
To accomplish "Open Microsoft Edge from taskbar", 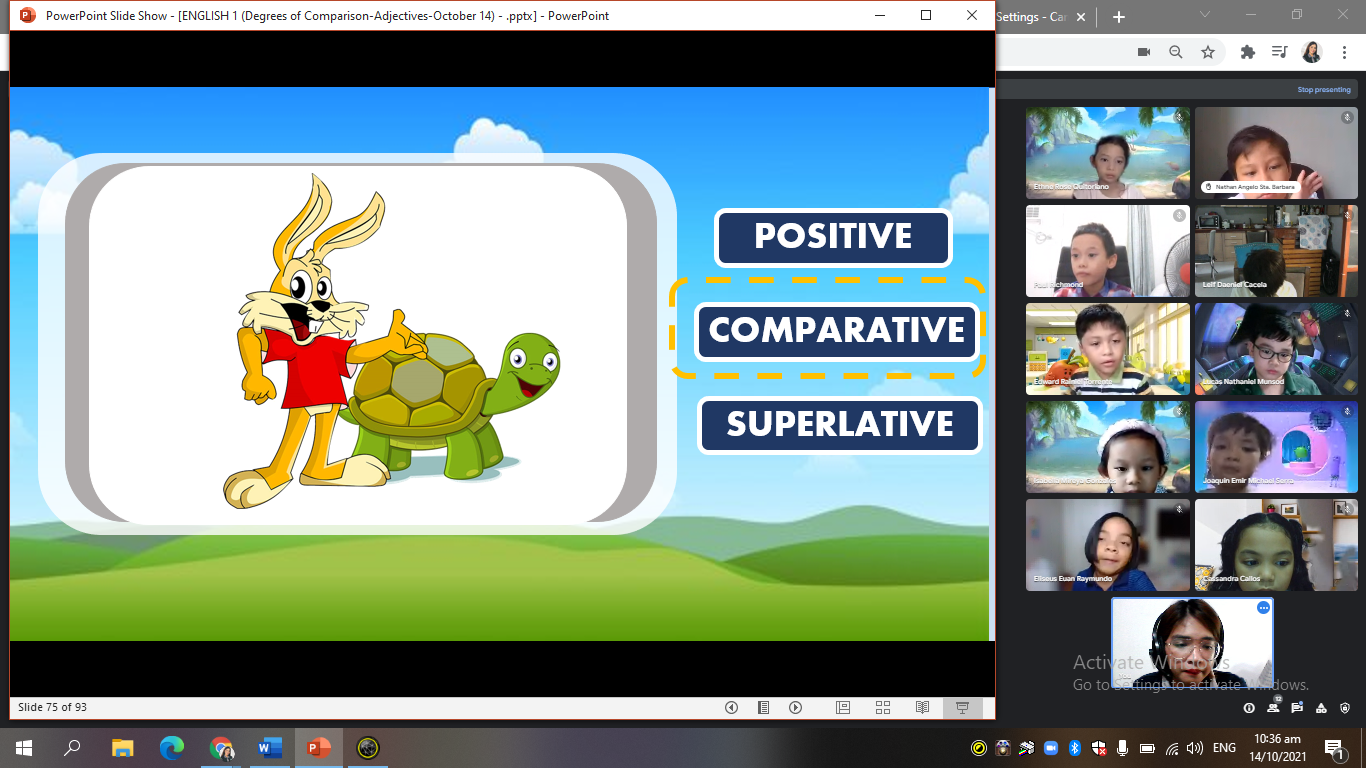I will [172, 748].
